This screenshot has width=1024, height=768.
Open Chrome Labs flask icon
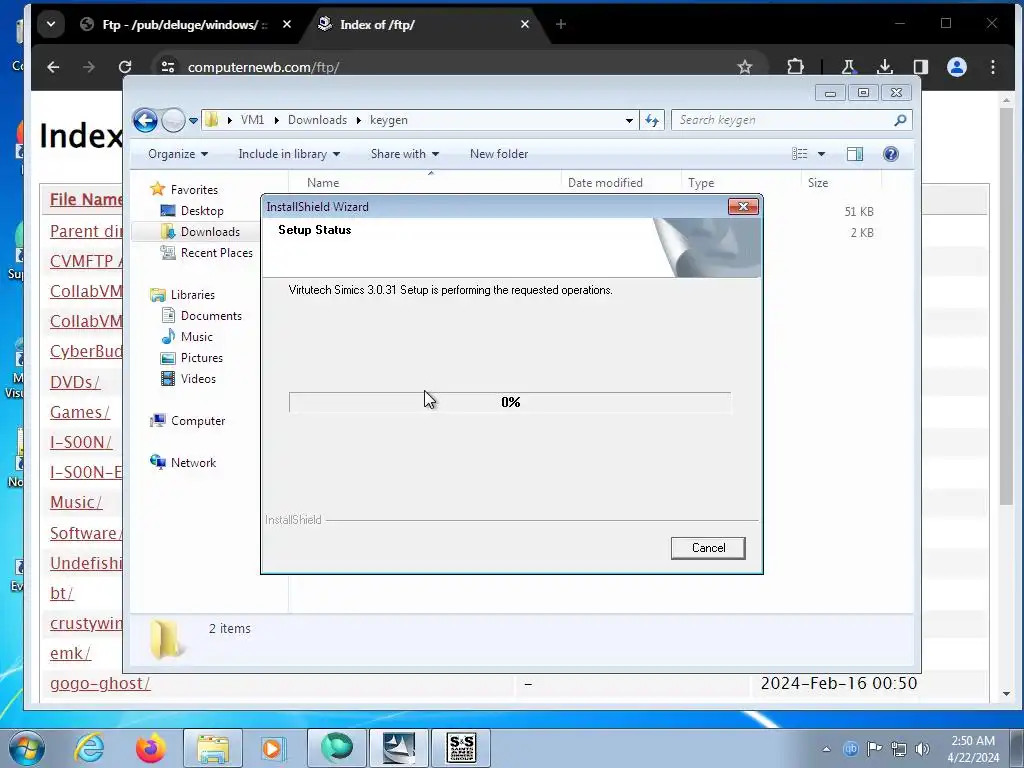click(x=848, y=67)
